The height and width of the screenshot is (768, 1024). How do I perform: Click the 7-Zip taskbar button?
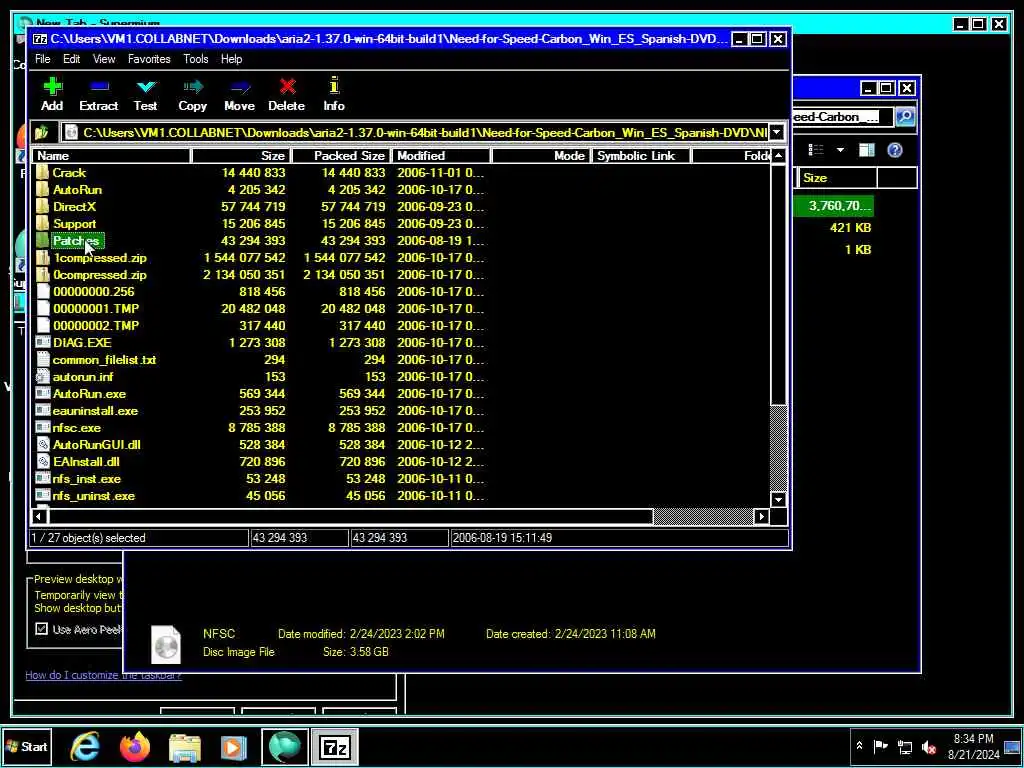click(x=335, y=747)
